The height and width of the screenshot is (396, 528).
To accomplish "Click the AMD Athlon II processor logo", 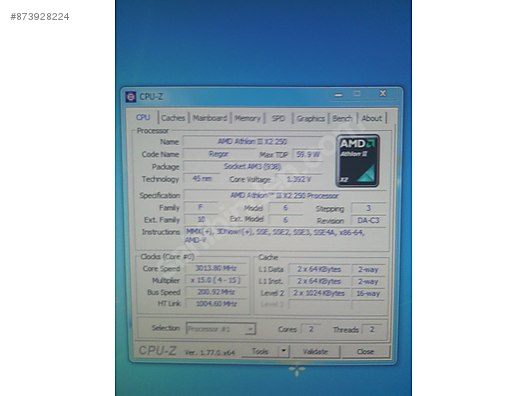I will 358,161.
